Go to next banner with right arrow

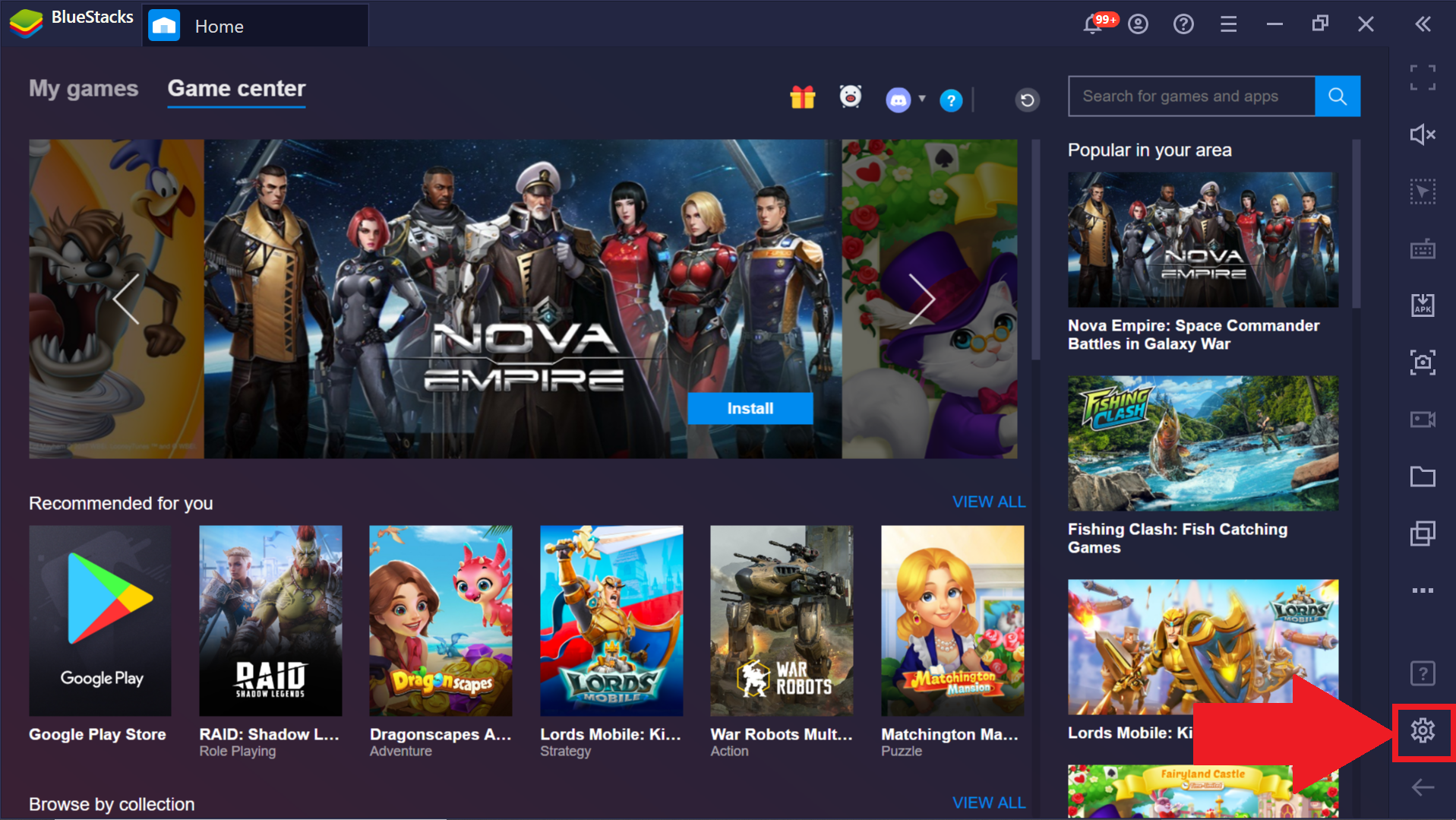921,299
